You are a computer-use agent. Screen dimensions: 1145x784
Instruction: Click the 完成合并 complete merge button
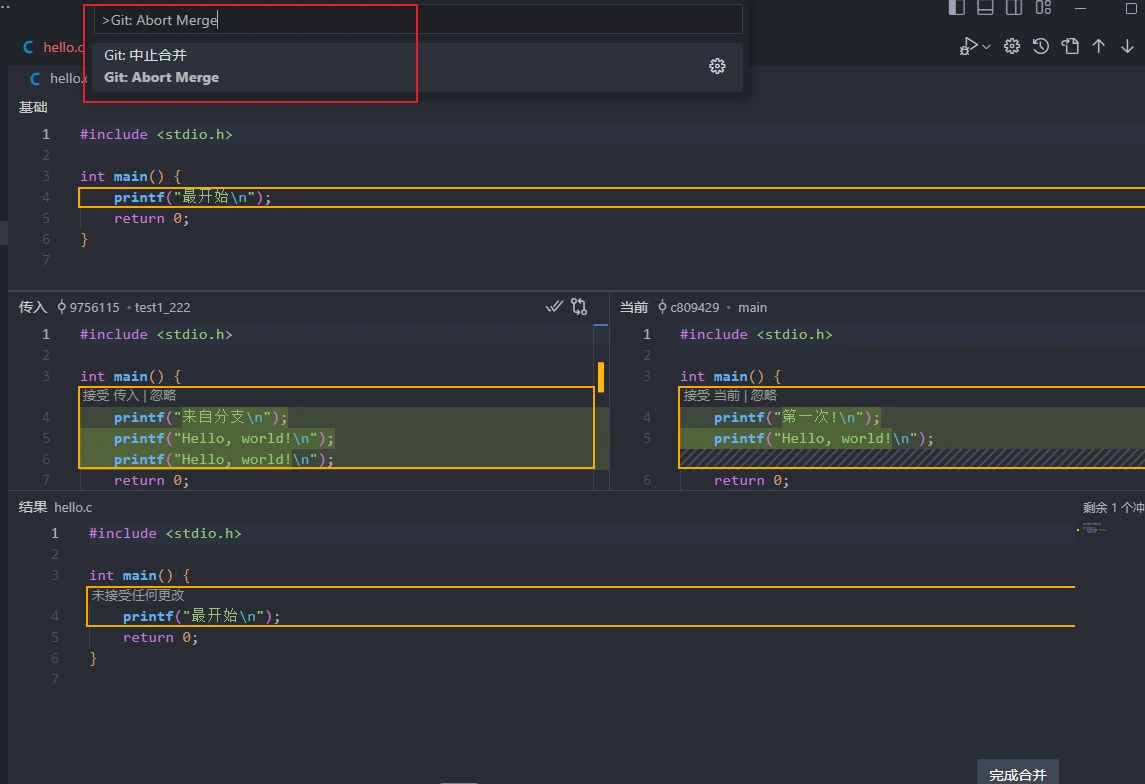click(1017, 774)
